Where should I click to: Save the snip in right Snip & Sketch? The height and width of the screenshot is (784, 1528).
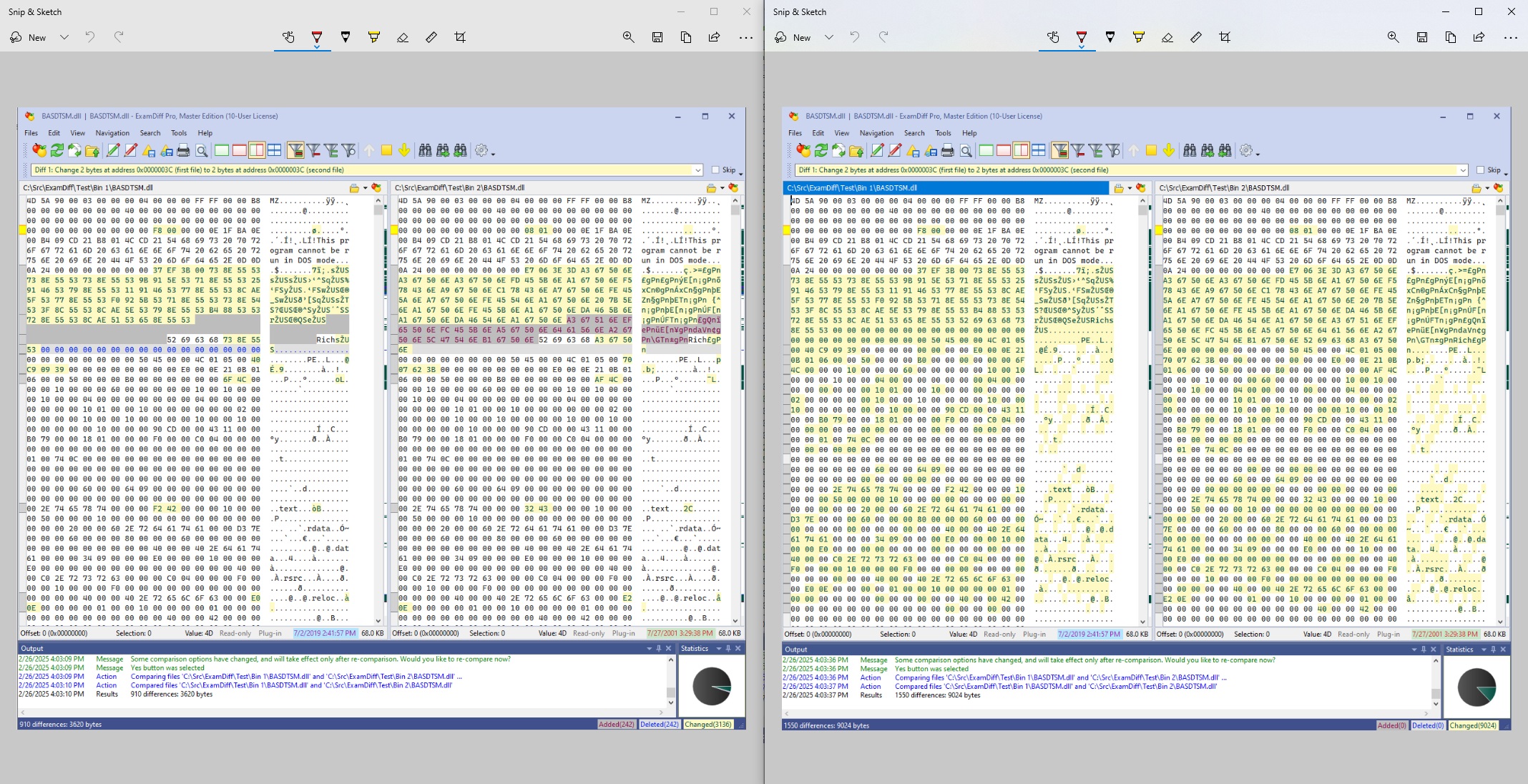1422,37
